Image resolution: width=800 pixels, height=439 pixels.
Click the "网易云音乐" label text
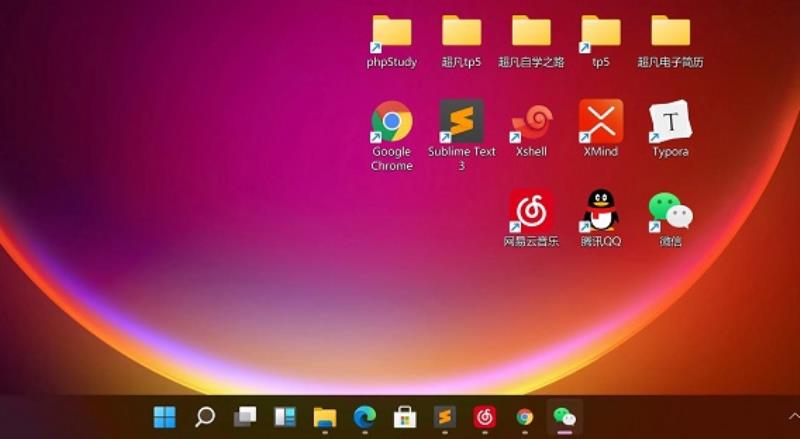[x=531, y=241]
